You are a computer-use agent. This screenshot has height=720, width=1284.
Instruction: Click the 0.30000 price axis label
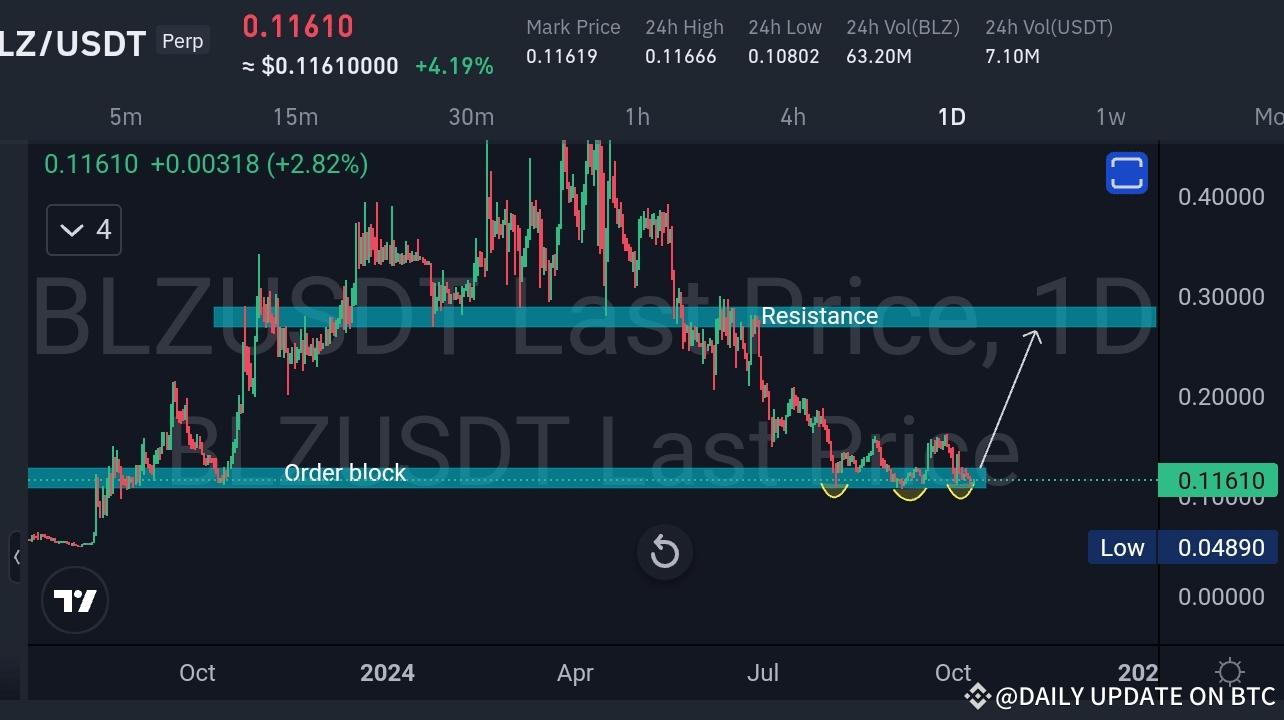coord(1221,297)
